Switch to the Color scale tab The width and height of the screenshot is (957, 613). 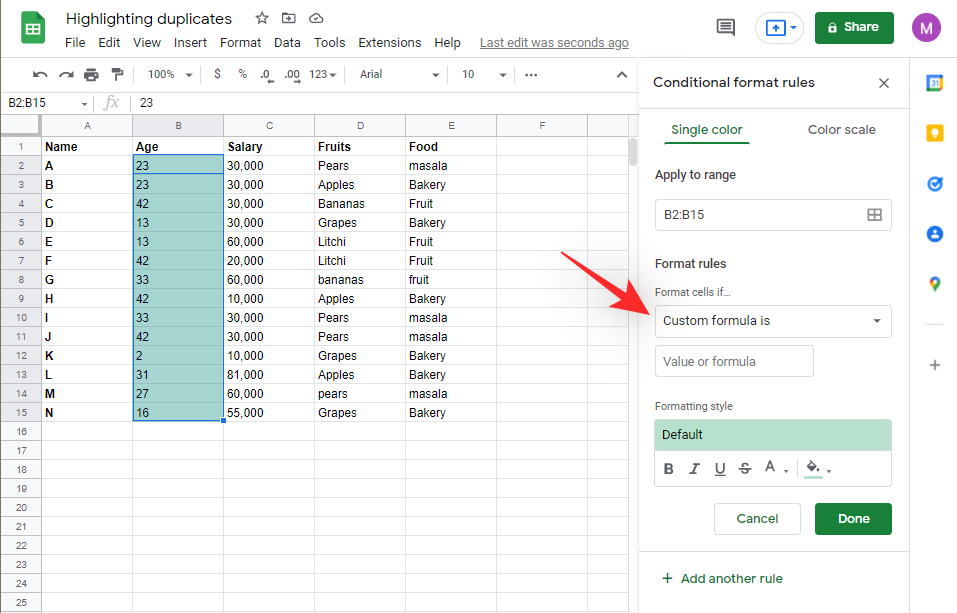click(841, 130)
